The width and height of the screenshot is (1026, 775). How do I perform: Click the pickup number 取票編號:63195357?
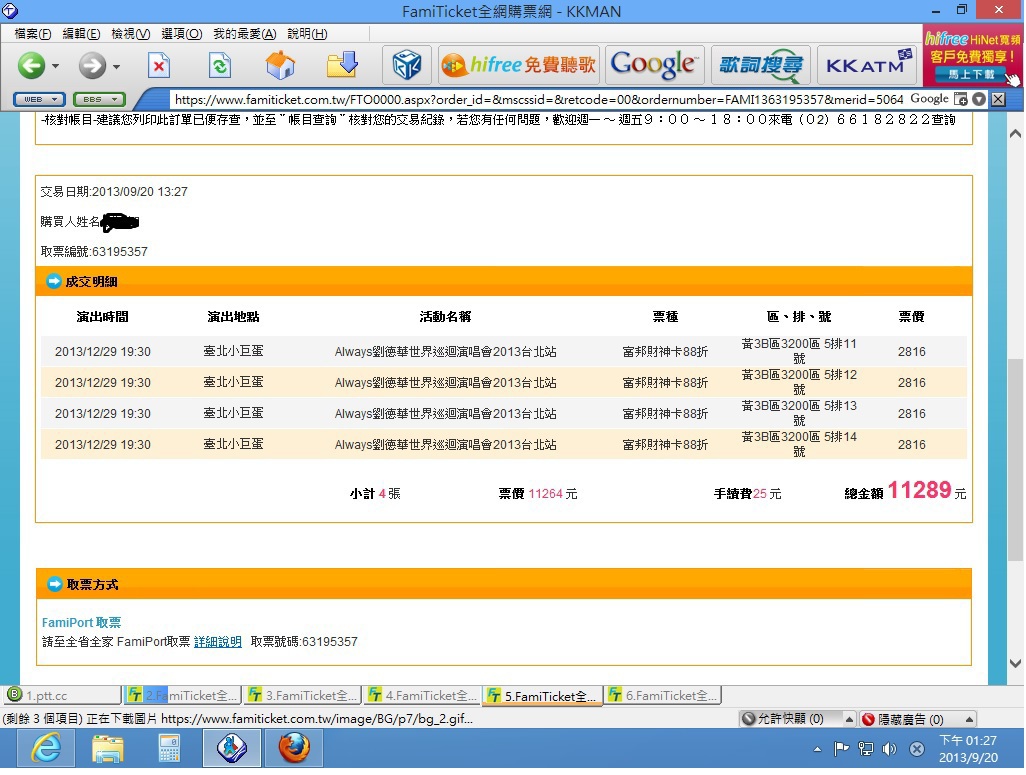pyautogui.click(x=94, y=252)
